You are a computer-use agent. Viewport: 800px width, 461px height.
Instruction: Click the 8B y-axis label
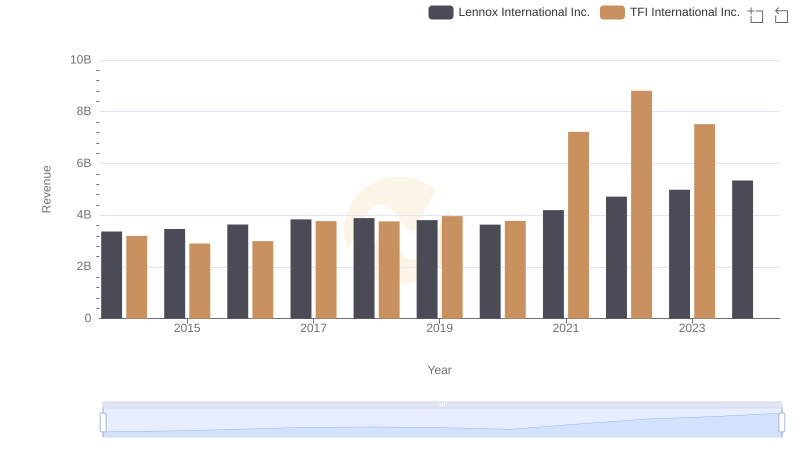pyautogui.click(x=84, y=111)
